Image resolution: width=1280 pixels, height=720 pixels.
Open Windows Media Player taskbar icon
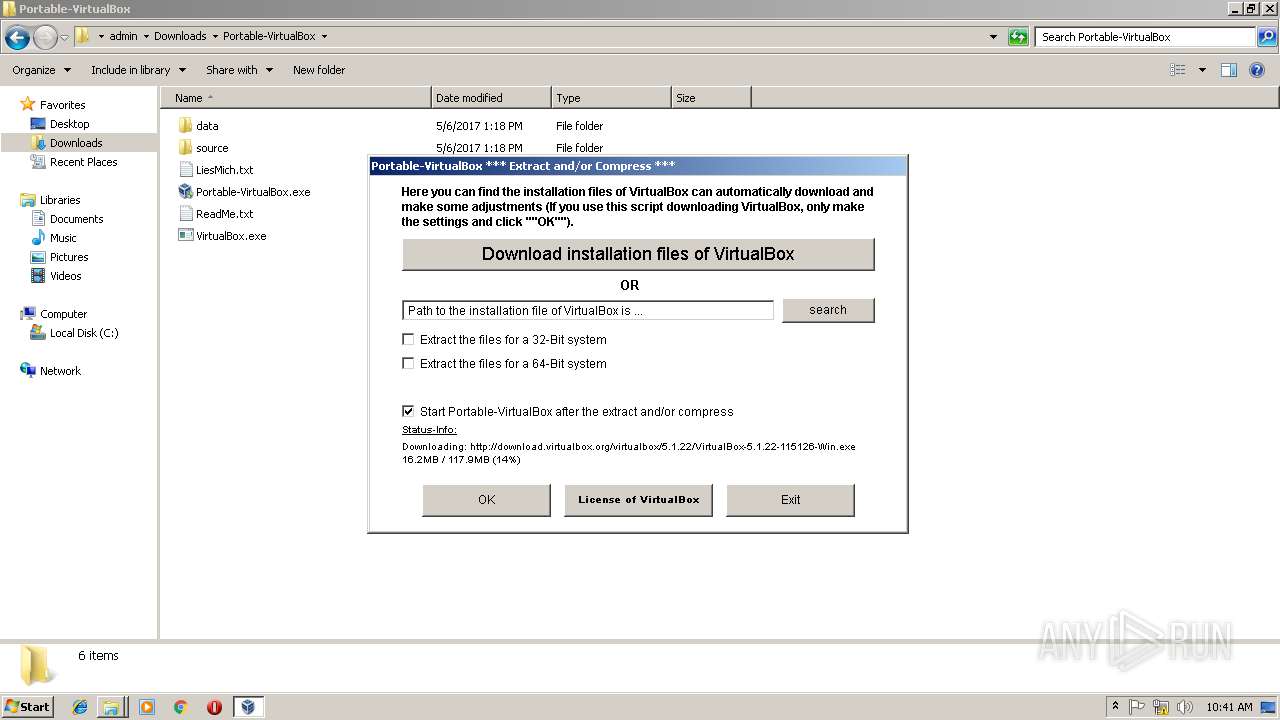147,707
